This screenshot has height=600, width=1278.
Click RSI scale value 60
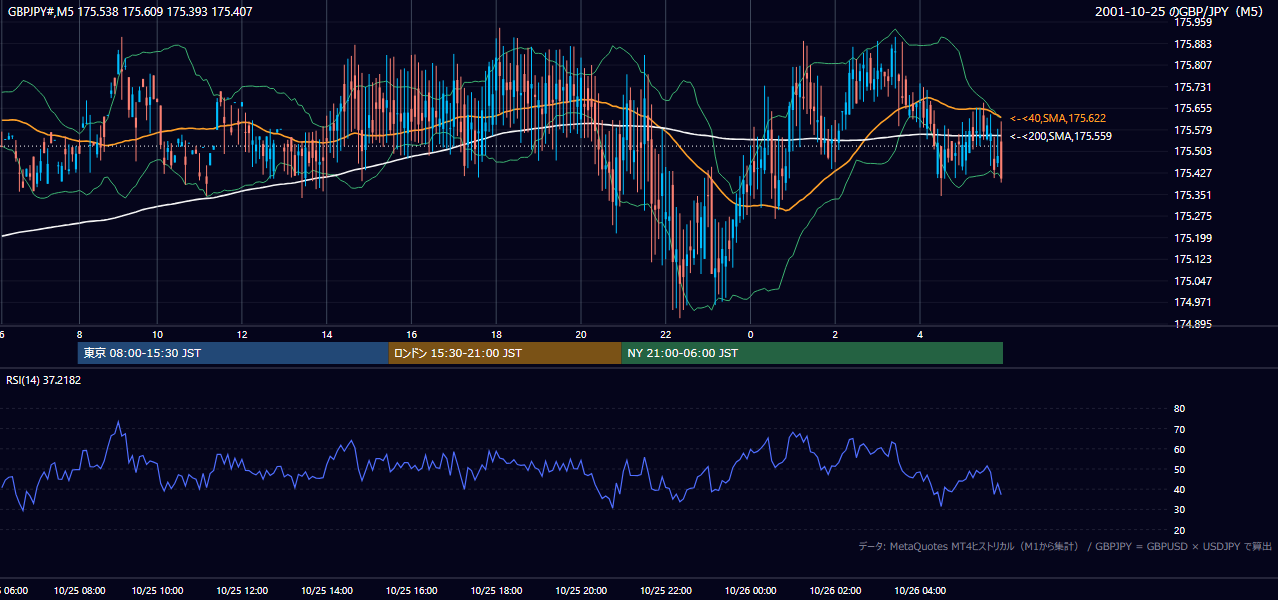point(1179,449)
